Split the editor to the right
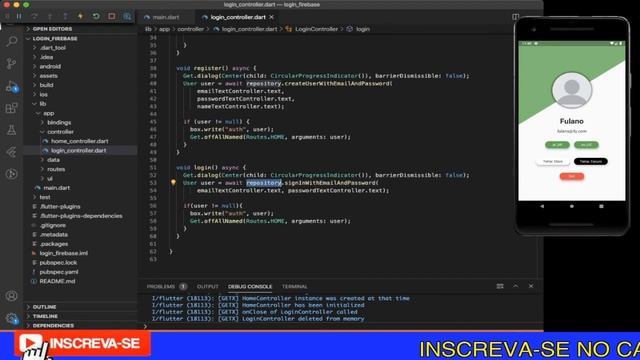The height and width of the screenshot is (360, 640). [x=516, y=17]
